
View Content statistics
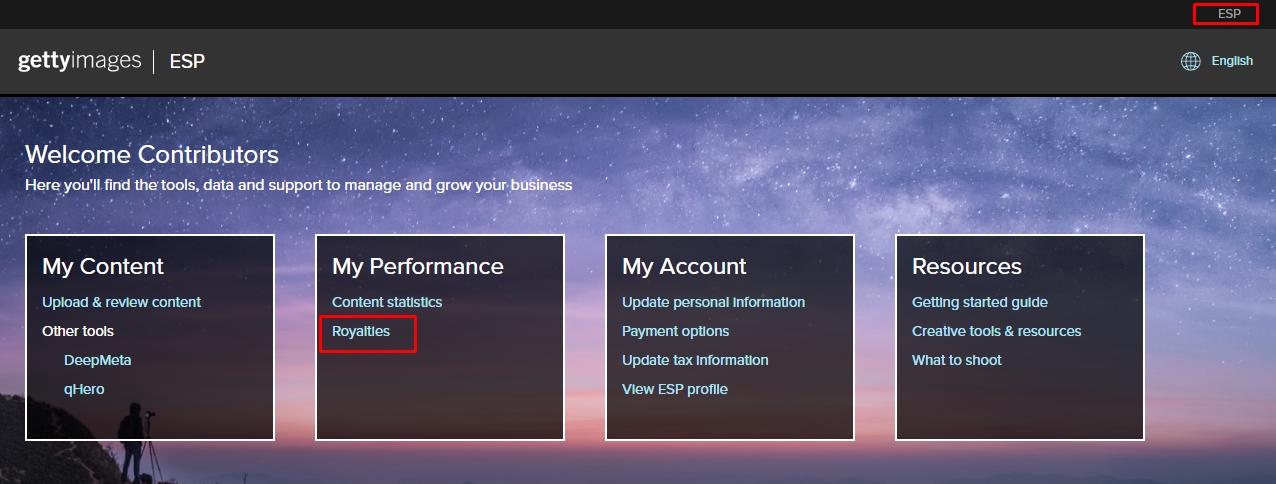pyautogui.click(x=386, y=302)
